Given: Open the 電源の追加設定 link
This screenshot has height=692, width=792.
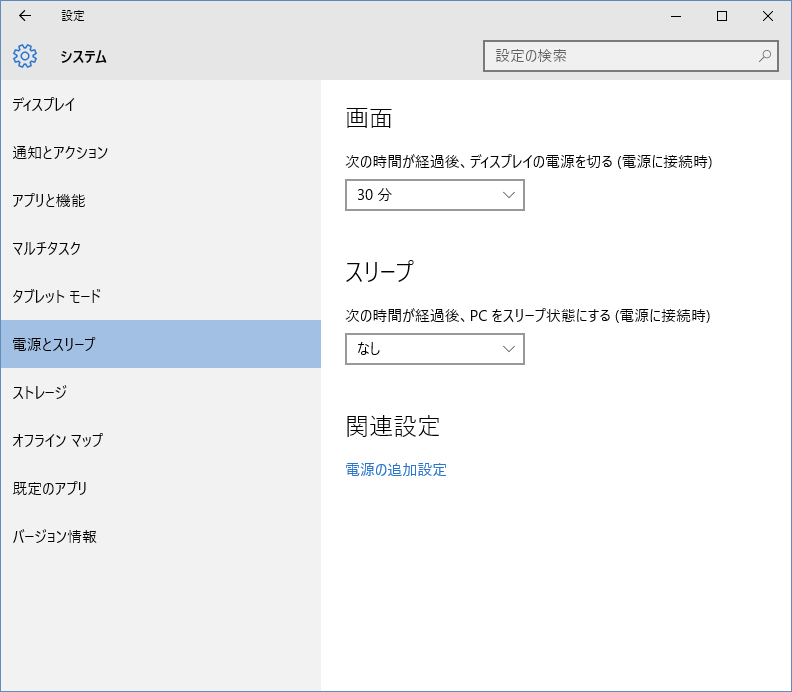Looking at the screenshot, I should click(x=396, y=470).
